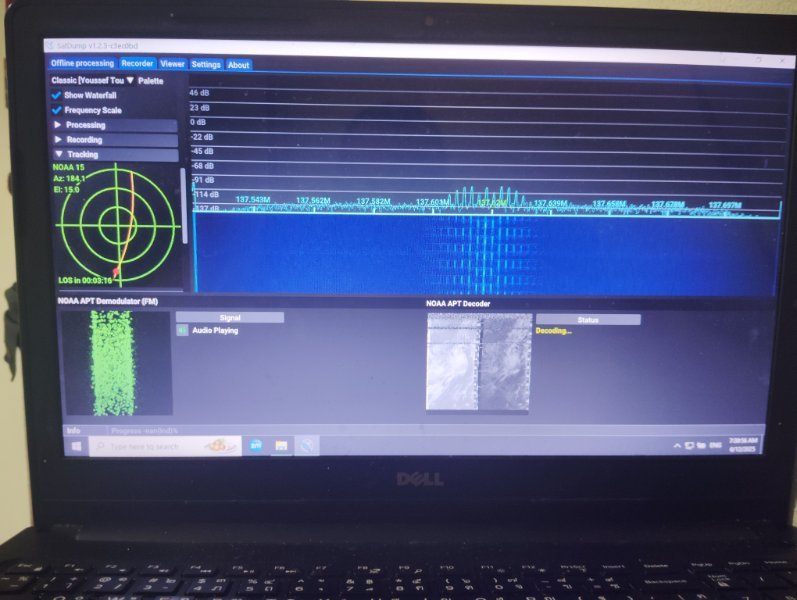Open the Viewer tab
The image size is (797, 600).
[x=172, y=64]
